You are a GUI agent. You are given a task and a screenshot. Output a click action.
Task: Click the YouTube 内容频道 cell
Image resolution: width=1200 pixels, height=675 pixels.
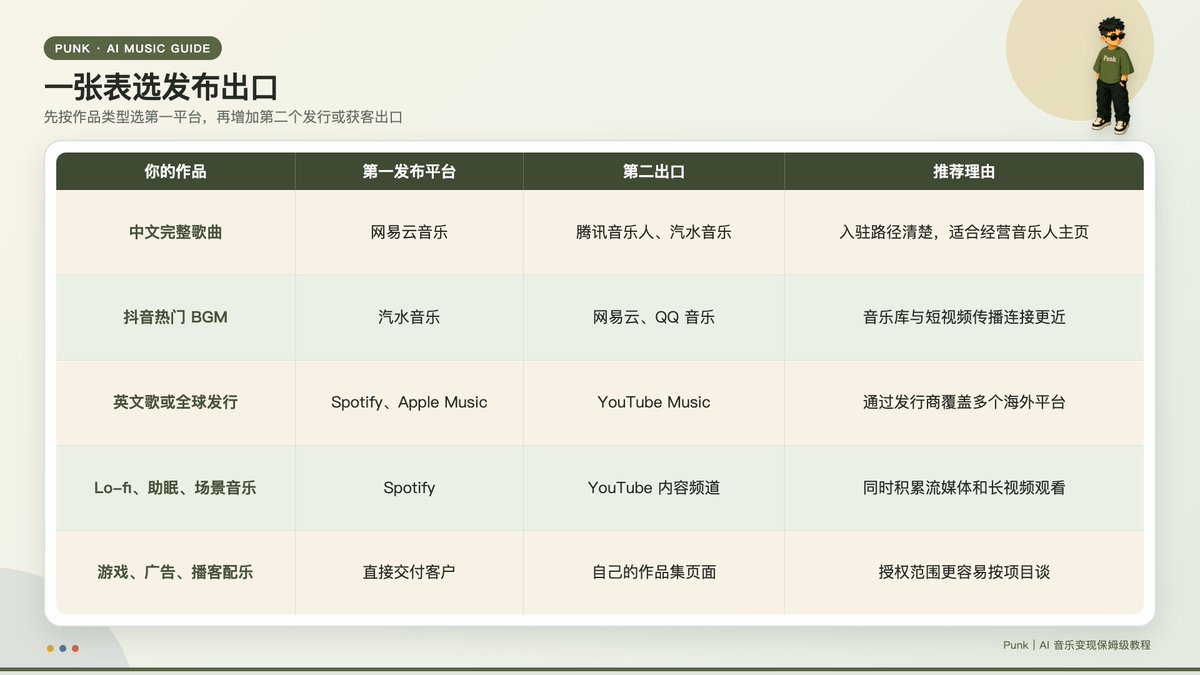(654, 488)
